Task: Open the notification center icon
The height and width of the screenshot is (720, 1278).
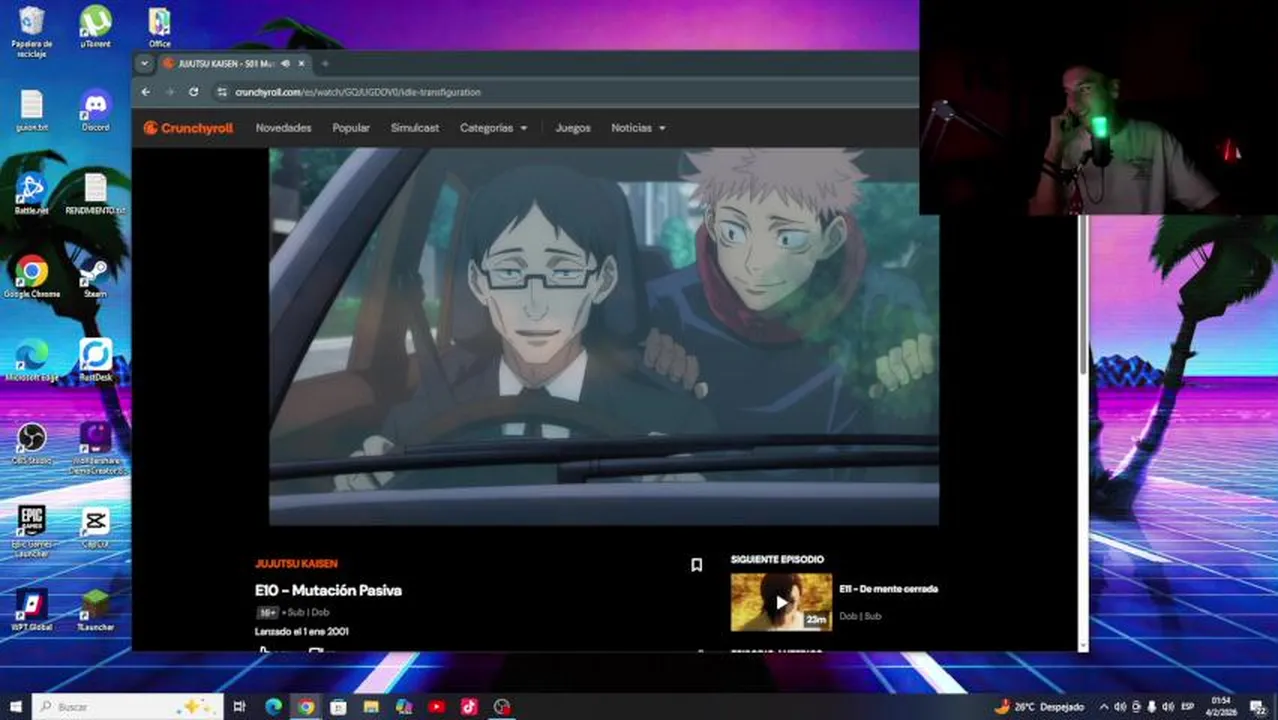Action: point(1259,707)
